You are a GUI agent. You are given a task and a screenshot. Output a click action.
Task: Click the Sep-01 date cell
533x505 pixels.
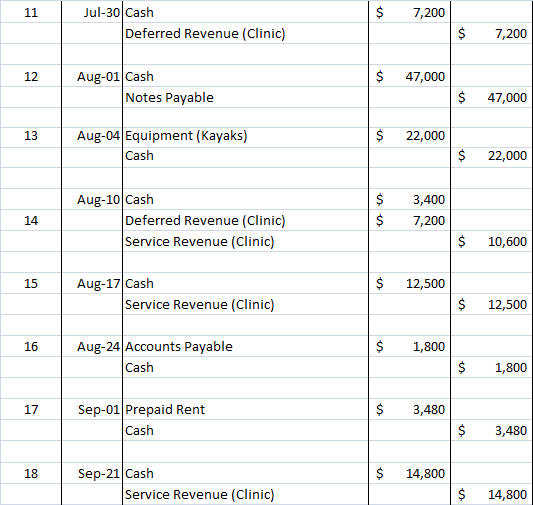click(x=92, y=410)
